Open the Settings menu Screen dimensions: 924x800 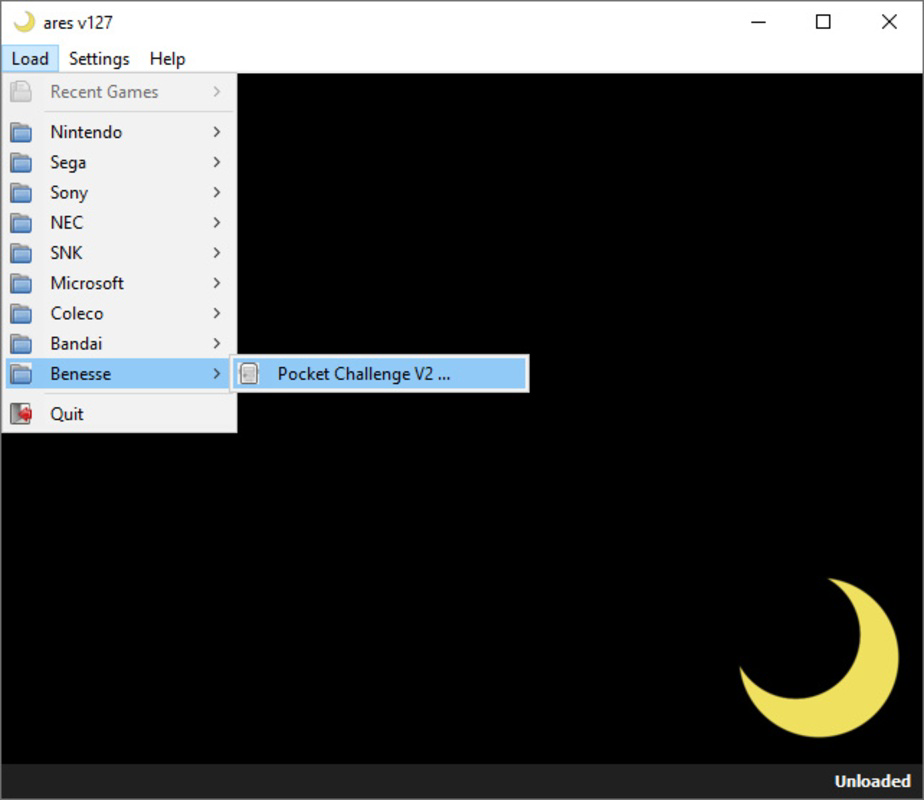pos(99,59)
